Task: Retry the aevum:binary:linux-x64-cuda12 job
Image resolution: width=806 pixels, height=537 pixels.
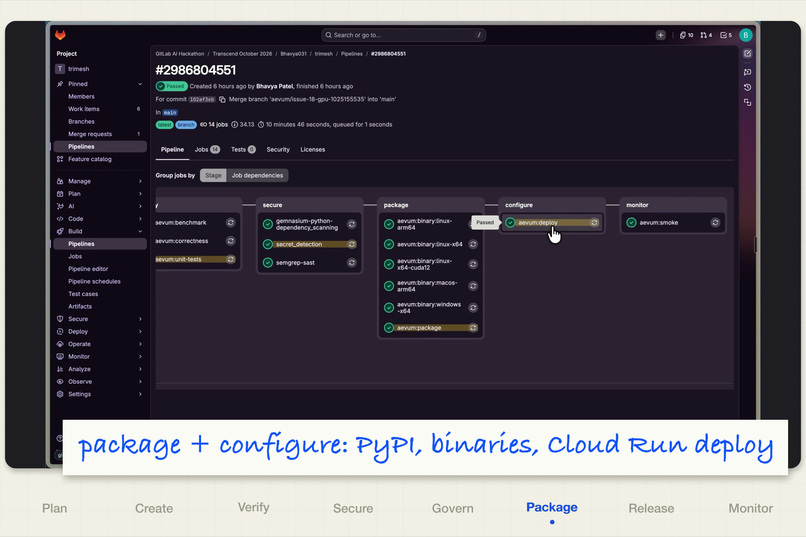Action: 473,264
